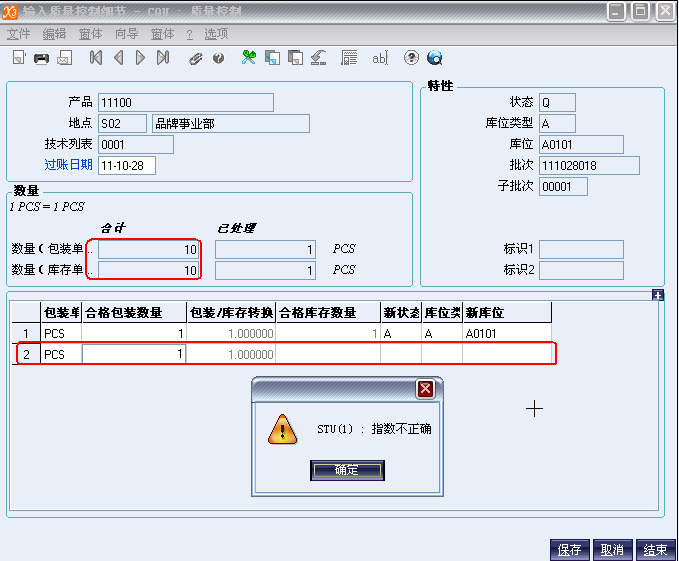Click the 结束 button
Viewport: 679px width, 561px height.
pyautogui.click(x=655, y=550)
